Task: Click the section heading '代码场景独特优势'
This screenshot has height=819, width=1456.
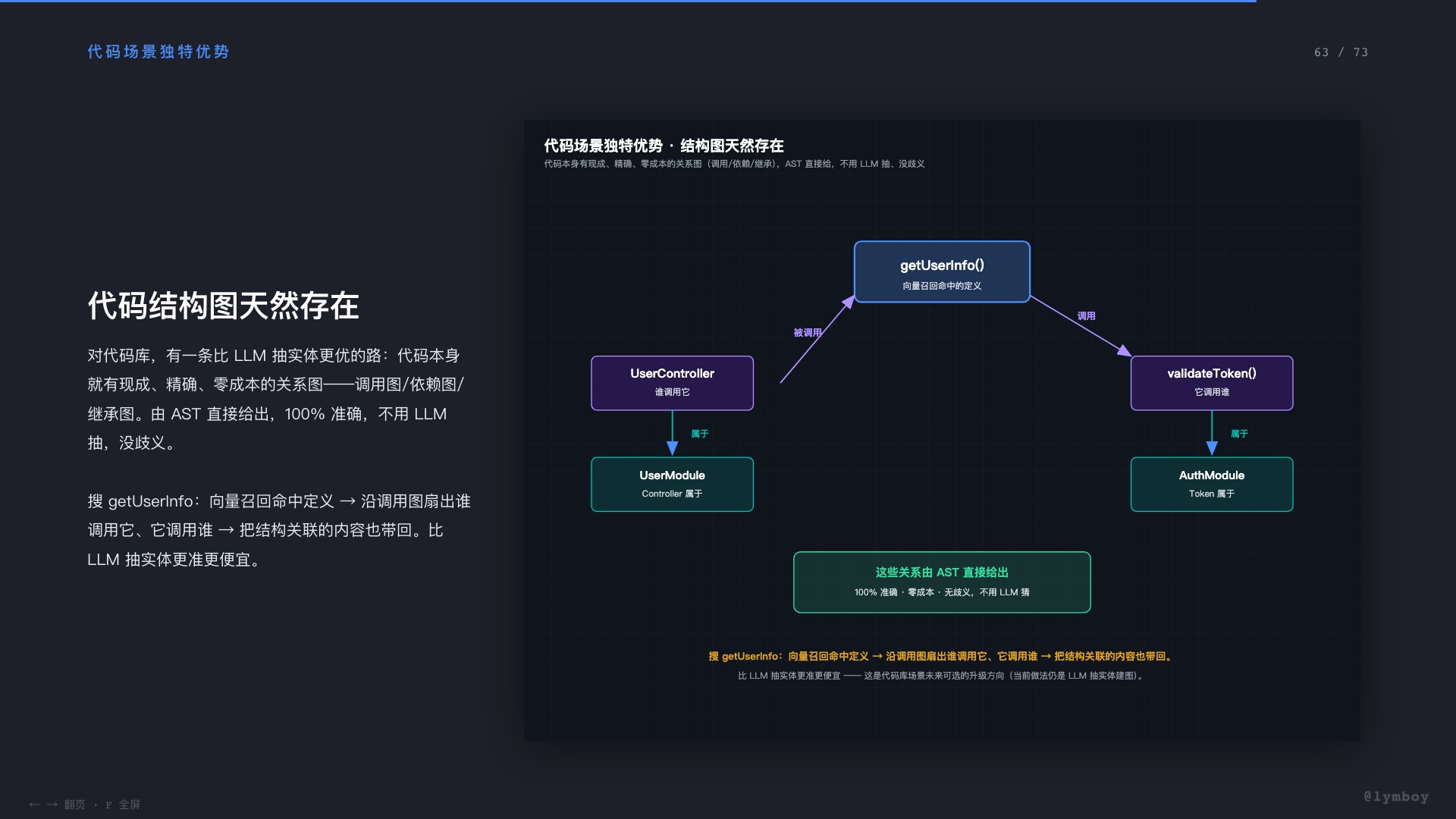Action: (158, 52)
